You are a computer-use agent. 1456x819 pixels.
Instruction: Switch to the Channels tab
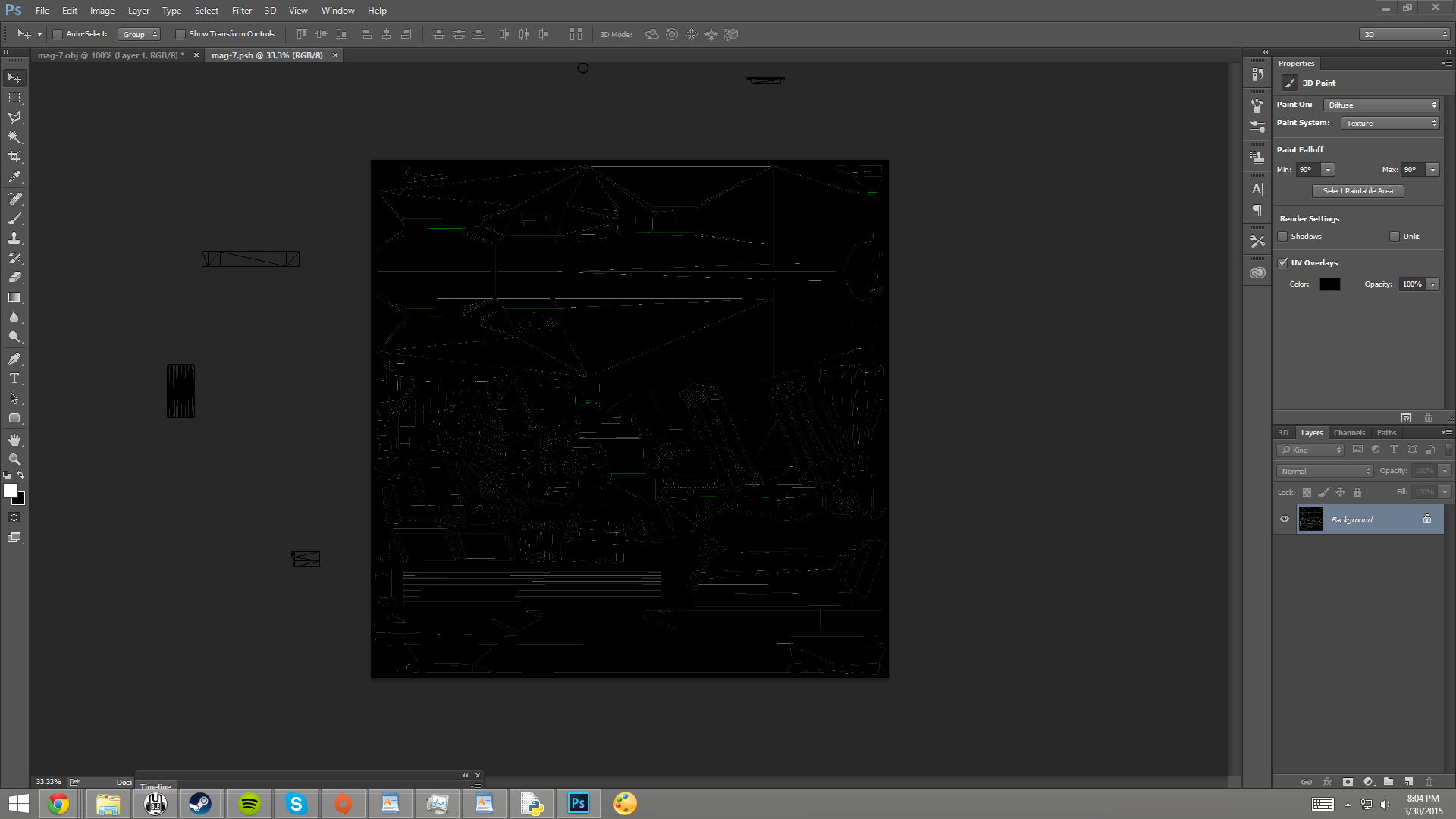pos(1349,433)
